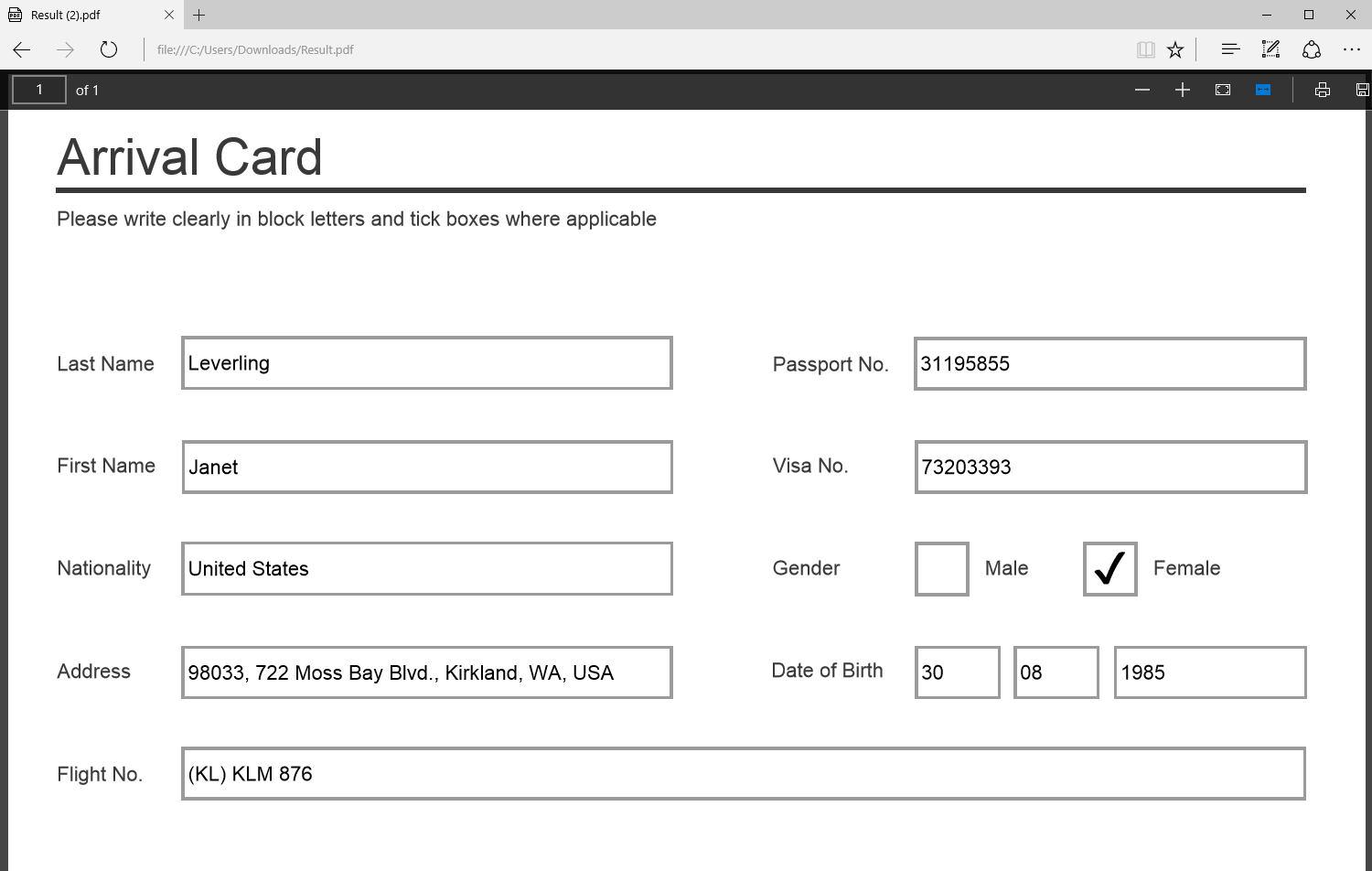Toggle fit to page view icon
The width and height of the screenshot is (1372, 871).
(1223, 90)
